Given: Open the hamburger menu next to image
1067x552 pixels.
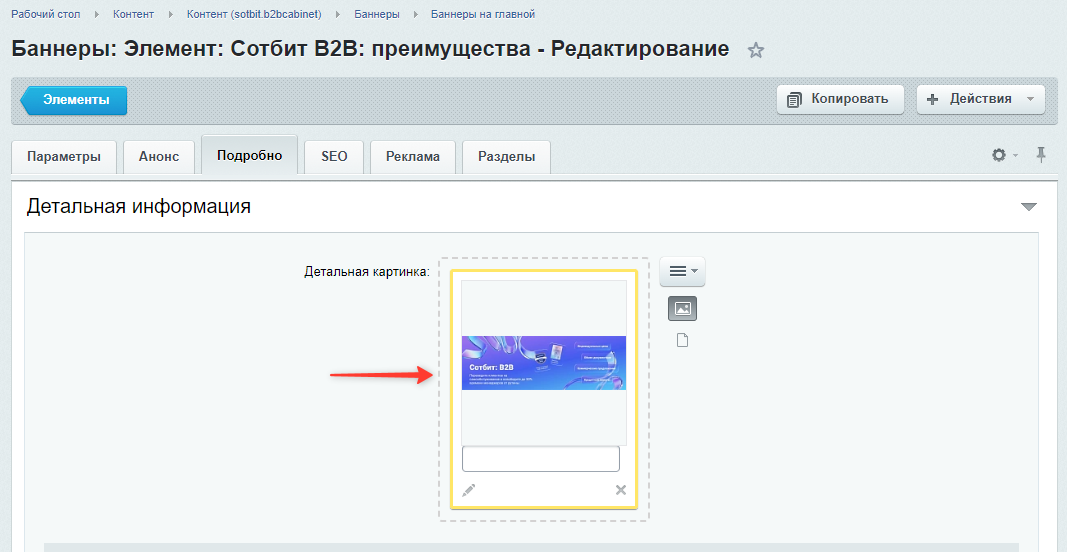Looking at the screenshot, I should pos(683,272).
